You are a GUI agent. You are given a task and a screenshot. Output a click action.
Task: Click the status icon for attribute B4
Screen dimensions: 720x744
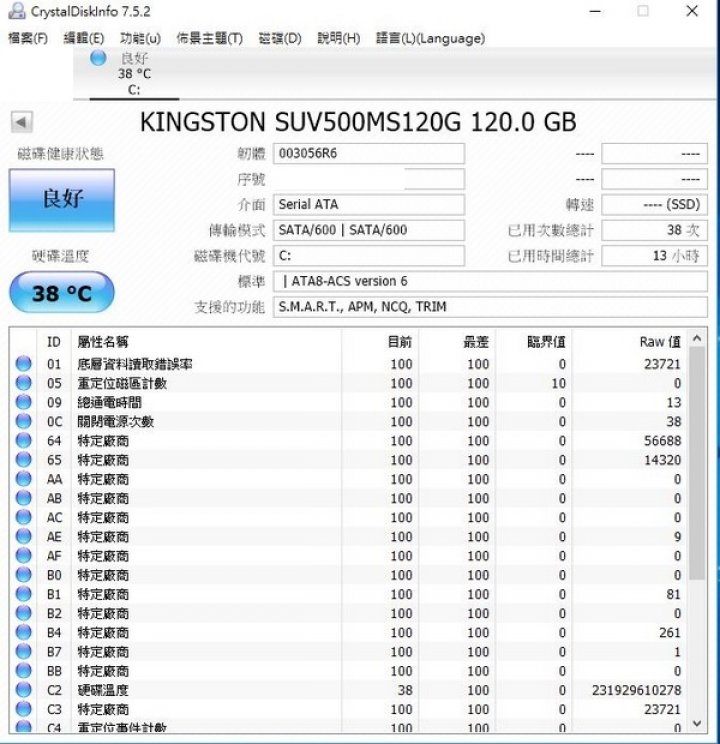[x=23, y=632]
